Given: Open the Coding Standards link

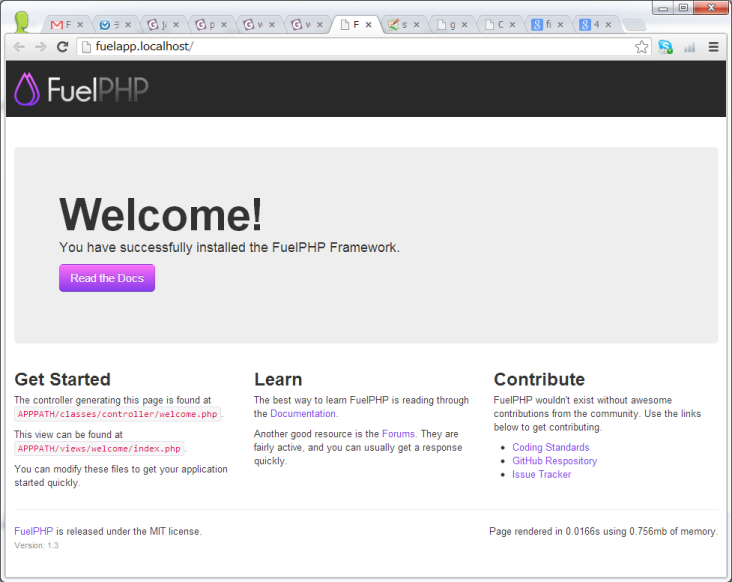Looking at the screenshot, I should coord(550,447).
